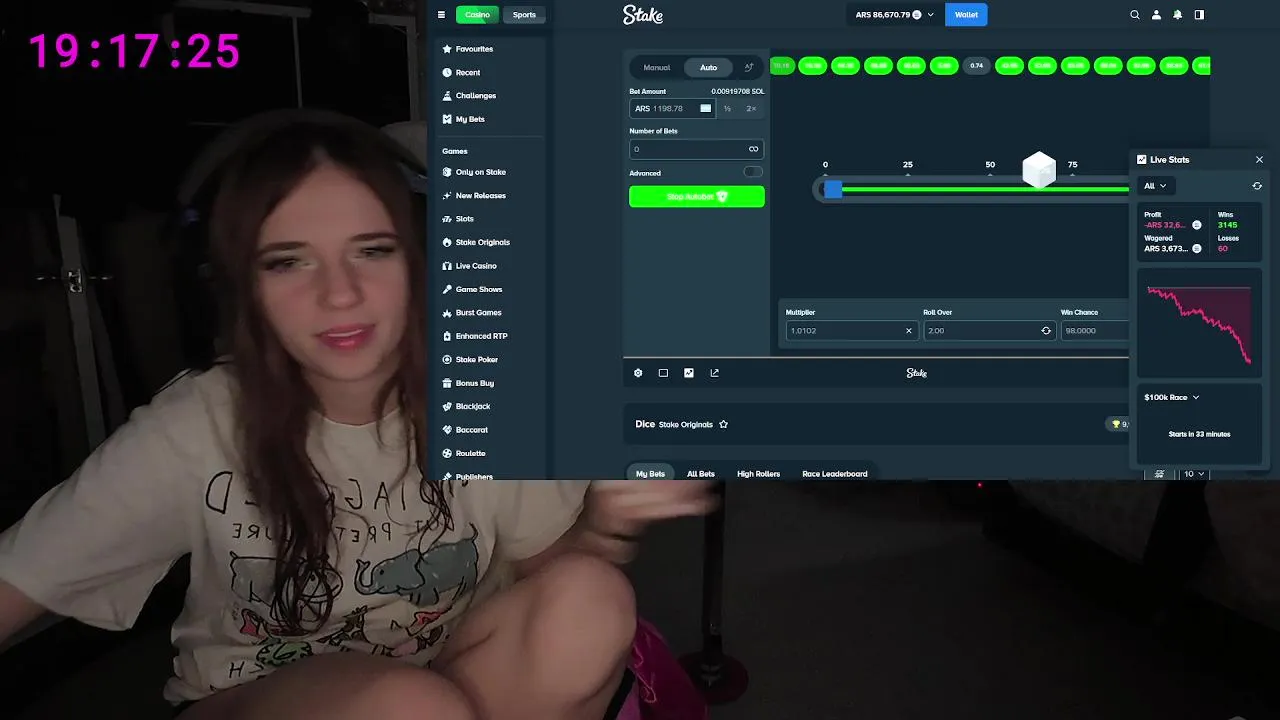The width and height of the screenshot is (1280, 720).
Task: Open the High Rollers tab
Action: click(x=758, y=474)
